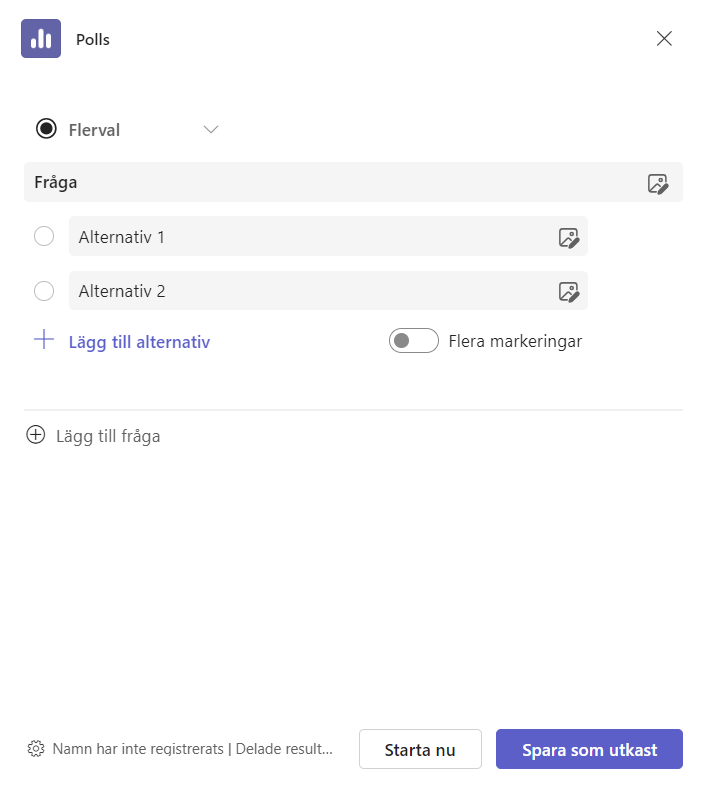Toggle the Flera markeringar switch
The image size is (704, 800).
pyautogui.click(x=413, y=341)
